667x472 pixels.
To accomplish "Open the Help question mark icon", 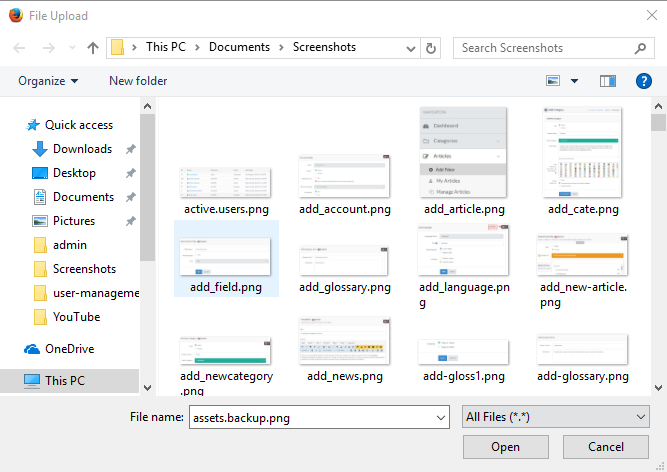I will click(644, 81).
